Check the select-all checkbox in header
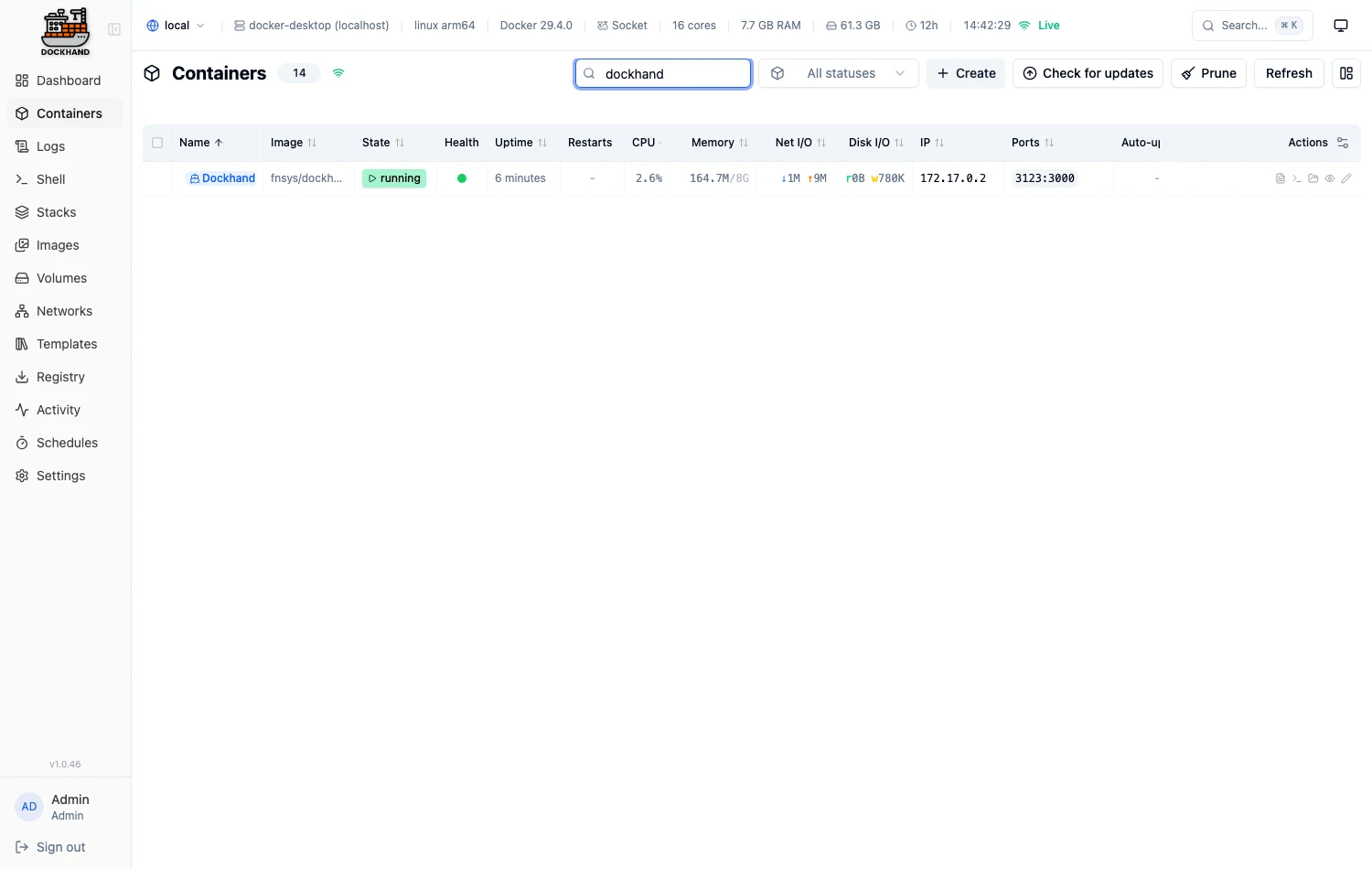 [x=157, y=143]
